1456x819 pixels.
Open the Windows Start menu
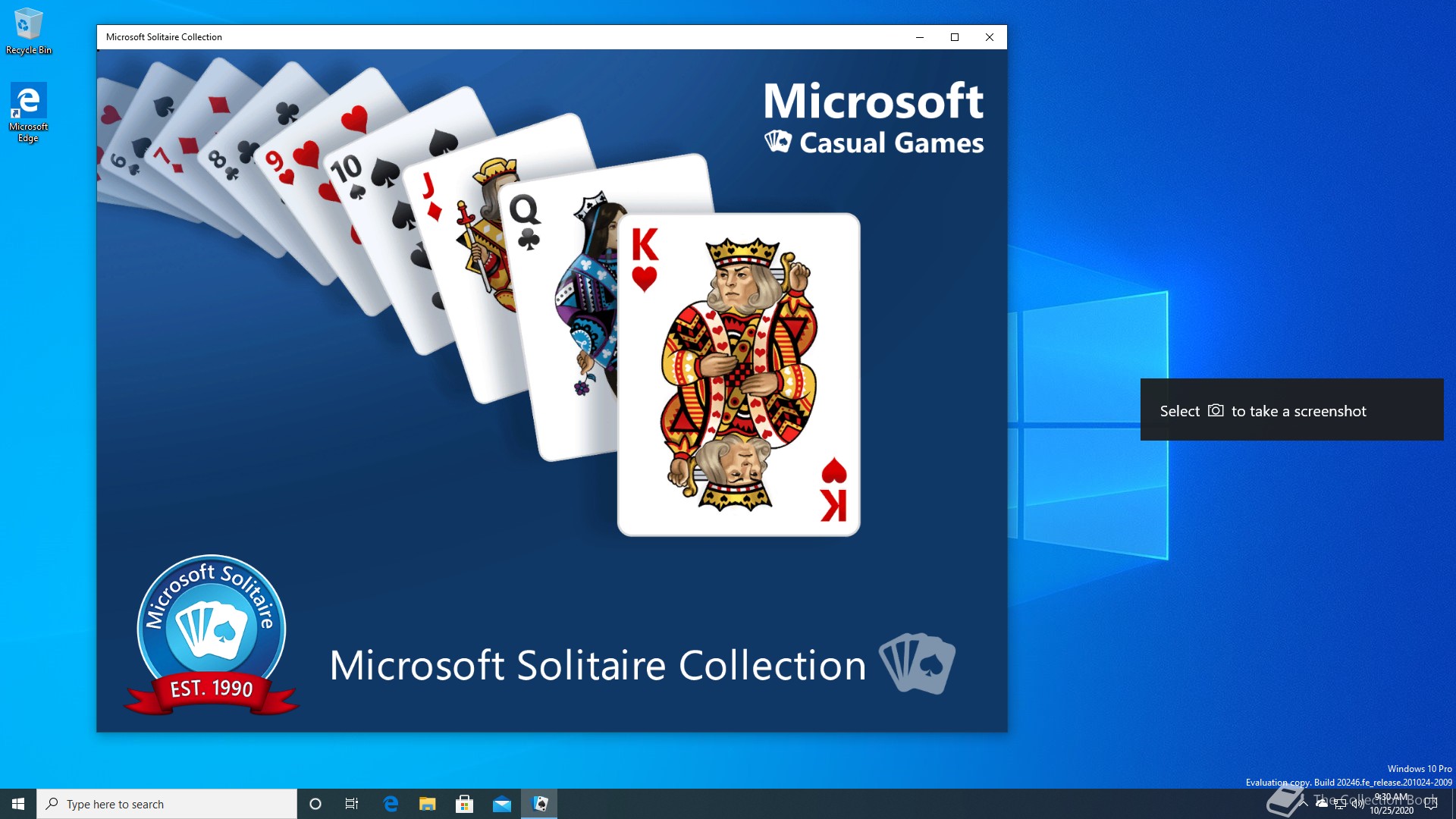18,804
